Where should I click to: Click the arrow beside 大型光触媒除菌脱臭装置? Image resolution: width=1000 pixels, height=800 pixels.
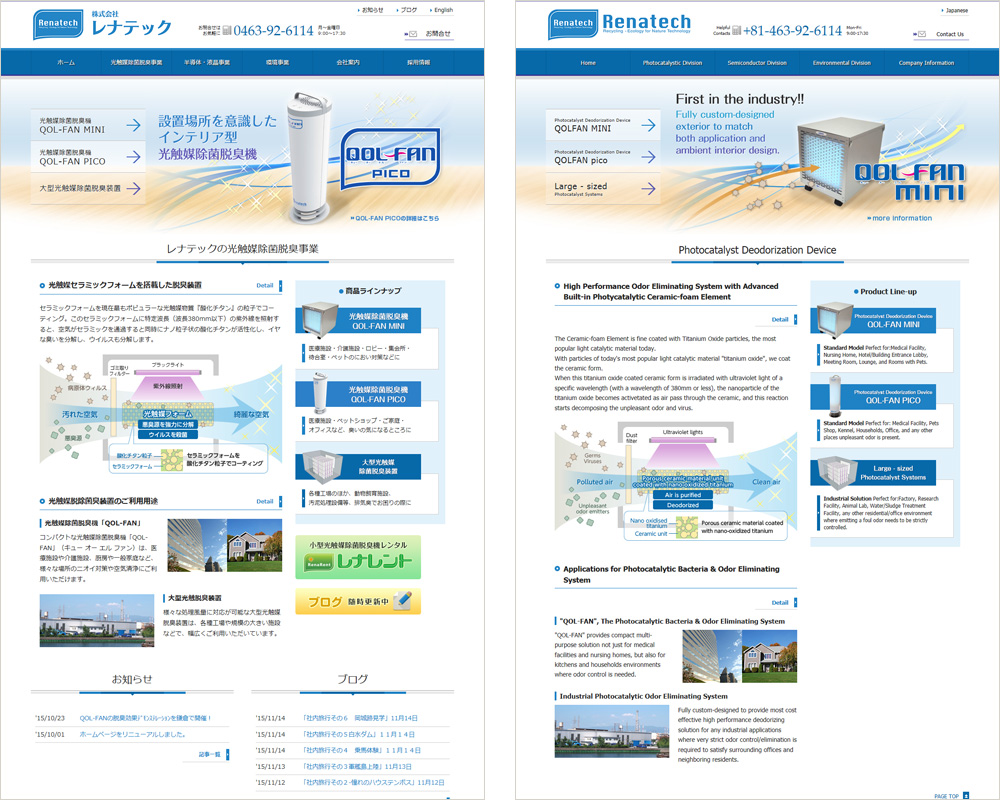pos(133,188)
